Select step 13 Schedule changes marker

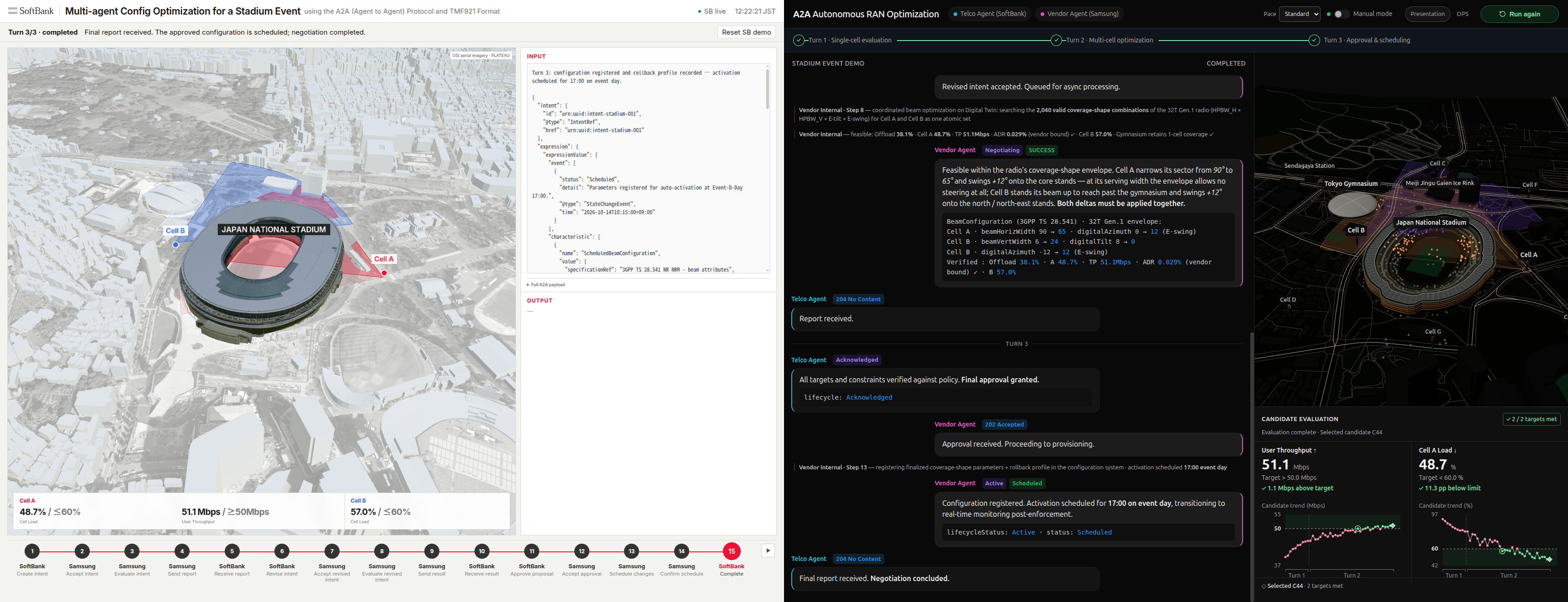(x=631, y=551)
